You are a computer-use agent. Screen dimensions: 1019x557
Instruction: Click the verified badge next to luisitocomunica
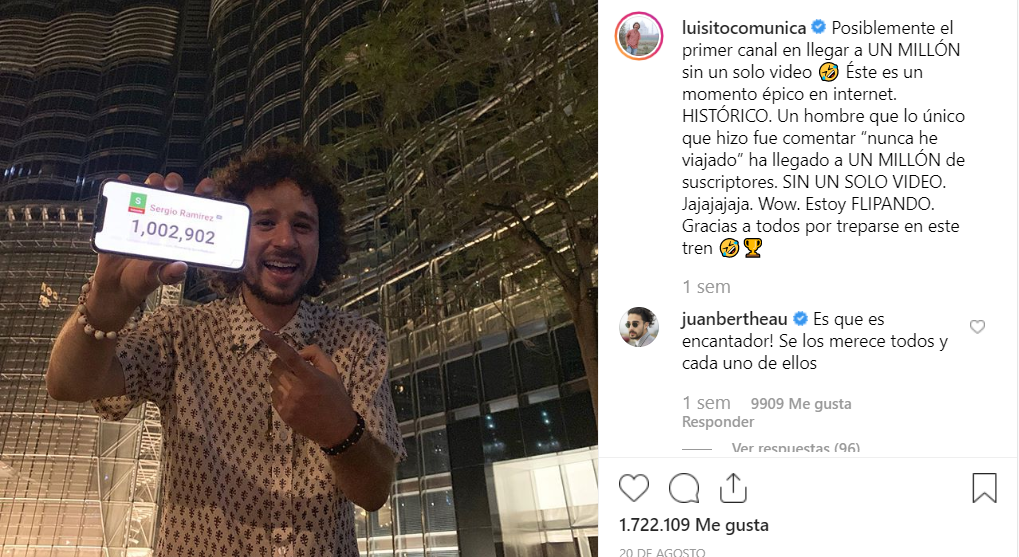click(818, 27)
